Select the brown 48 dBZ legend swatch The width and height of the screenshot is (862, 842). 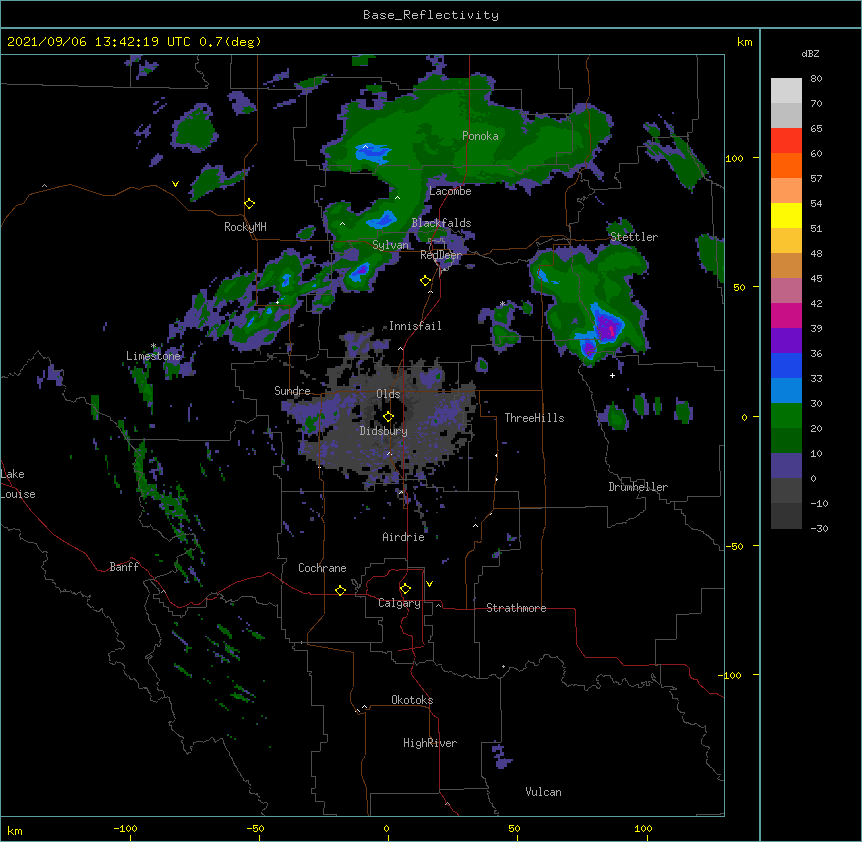click(x=786, y=265)
